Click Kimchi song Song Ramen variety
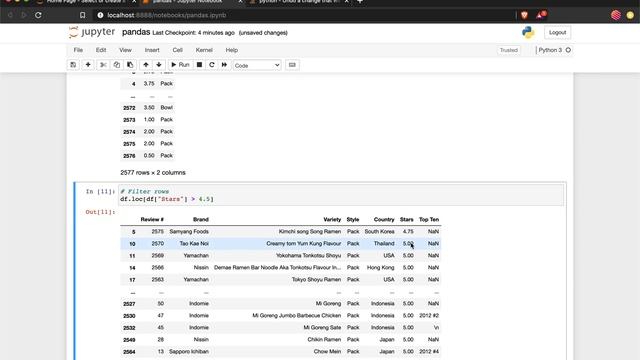This screenshot has width=640, height=360. click(310, 231)
